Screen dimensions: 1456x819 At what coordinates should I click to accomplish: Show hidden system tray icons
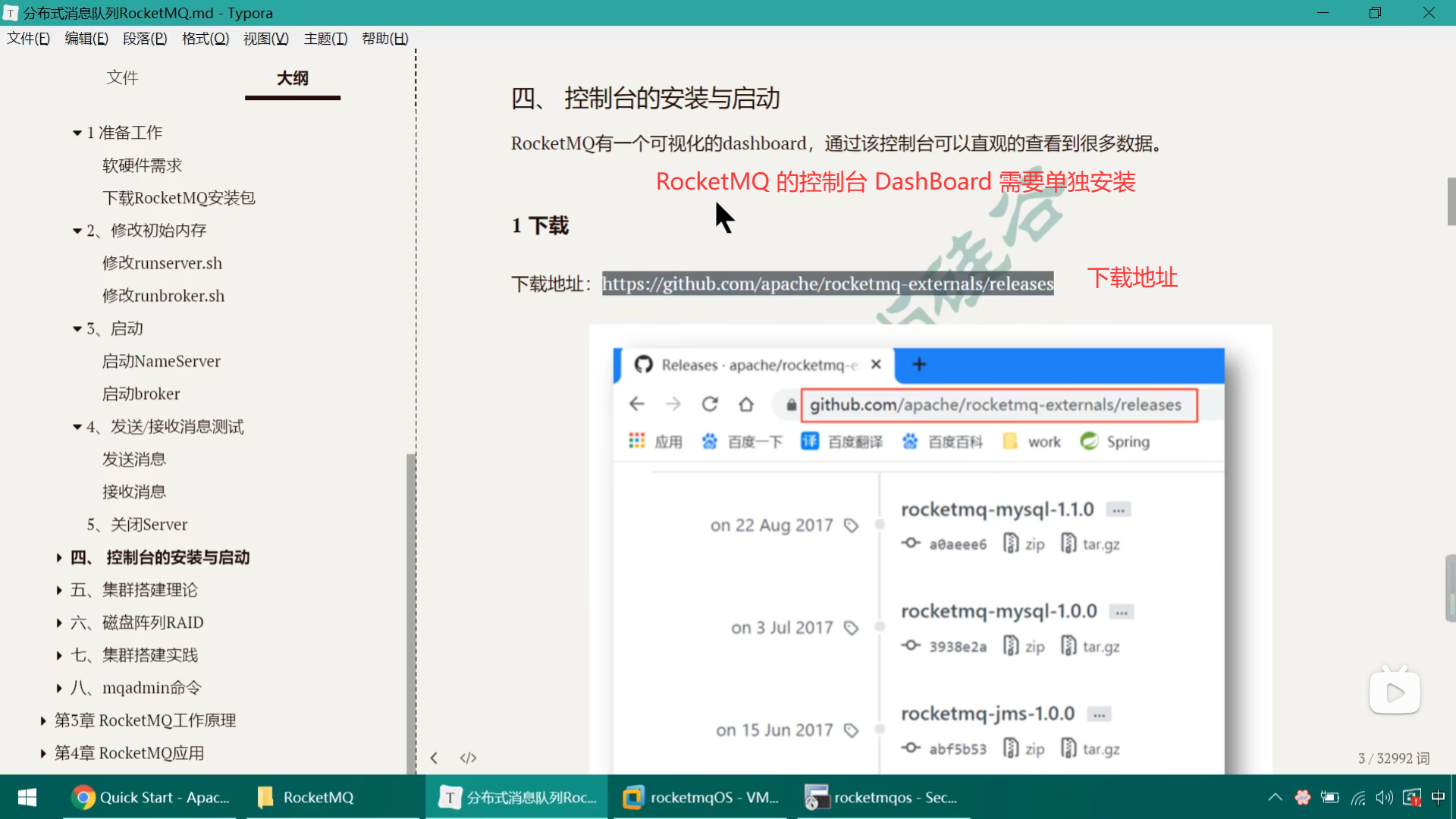(x=1275, y=797)
